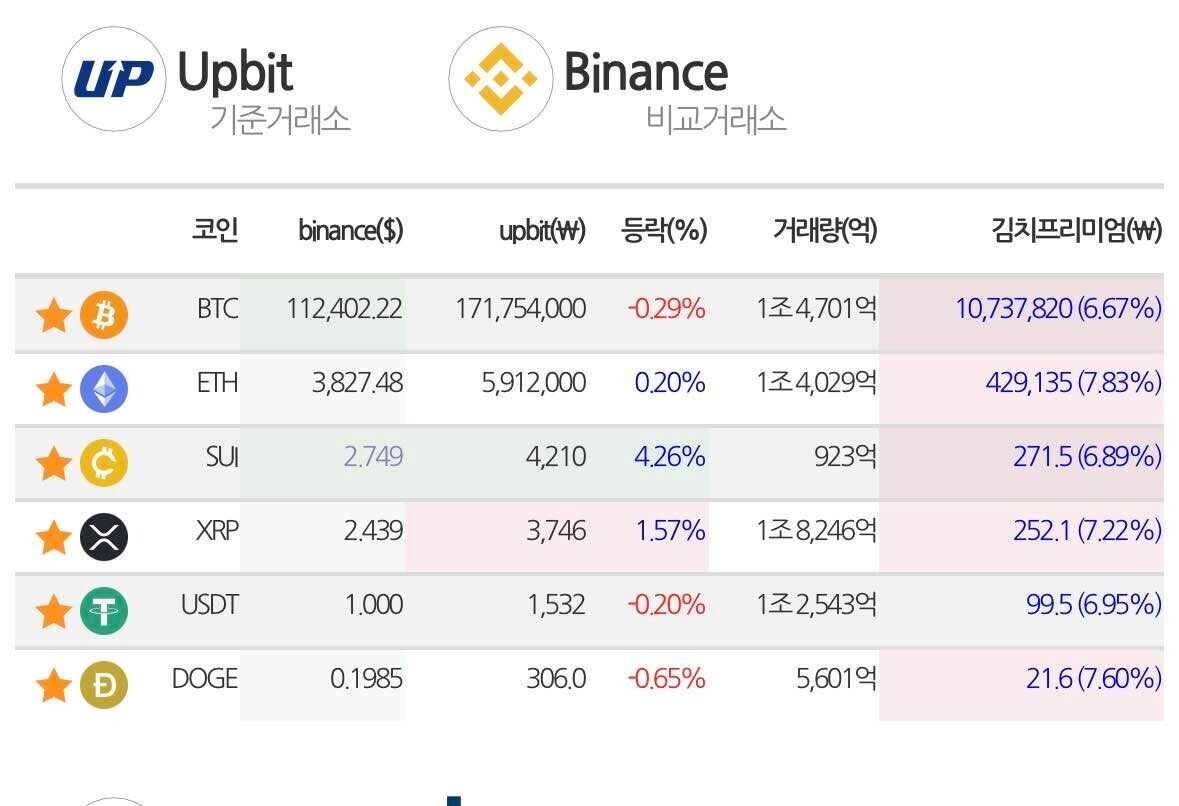Click the XRP ticker name
This screenshot has height=806, width=1179.
pos(217,530)
